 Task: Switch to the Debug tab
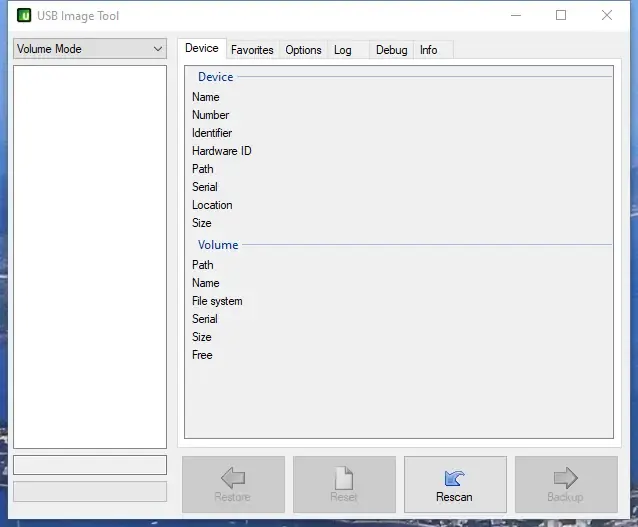[x=391, y=50]
